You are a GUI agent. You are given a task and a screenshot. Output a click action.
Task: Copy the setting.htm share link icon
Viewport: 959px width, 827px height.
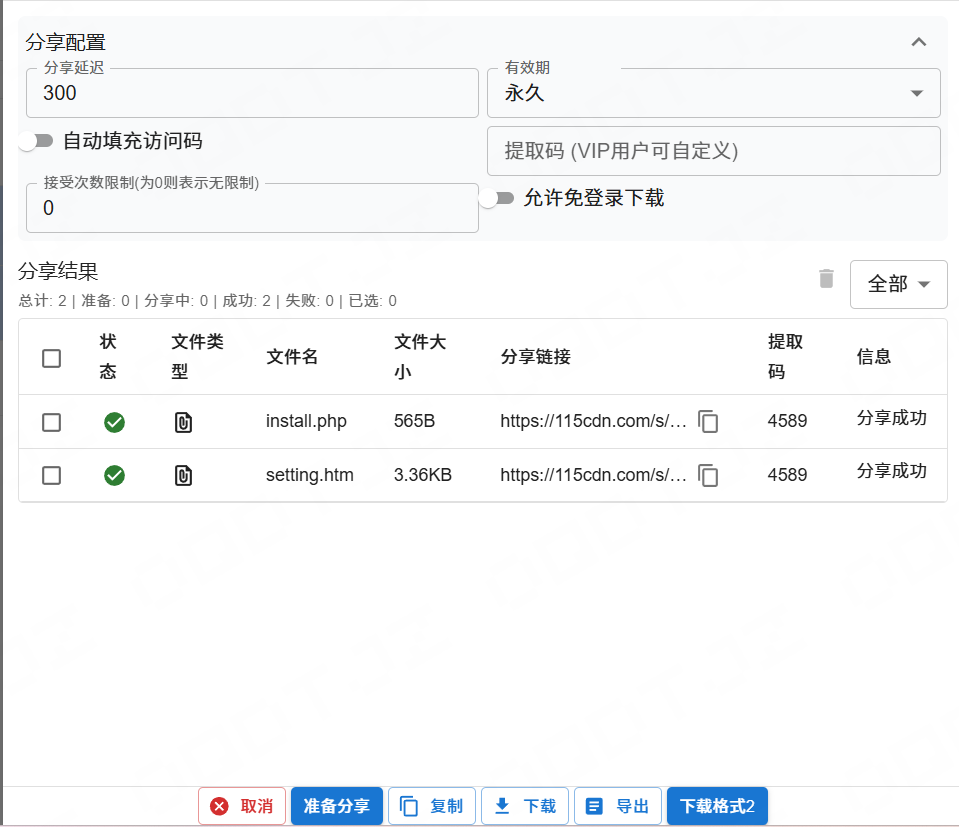click(708, 476)
